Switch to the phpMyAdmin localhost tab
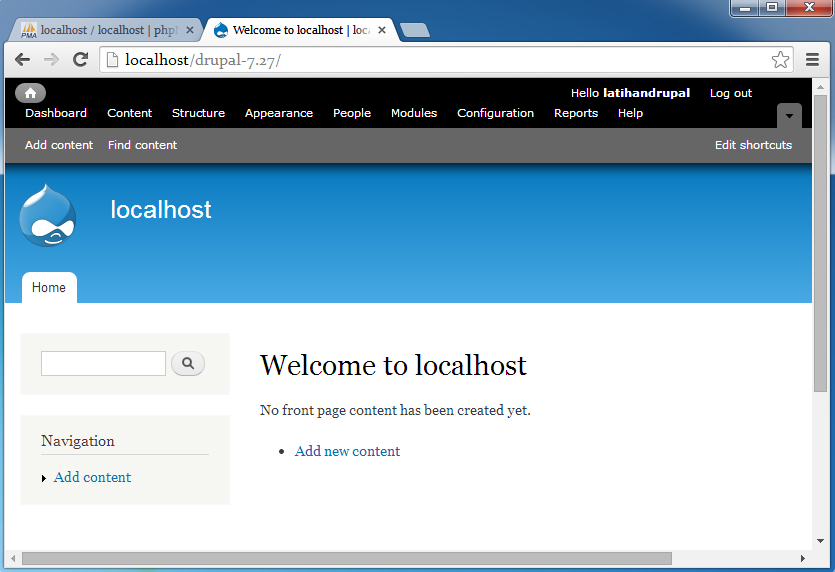835x572 pixels. coord(107,30)
